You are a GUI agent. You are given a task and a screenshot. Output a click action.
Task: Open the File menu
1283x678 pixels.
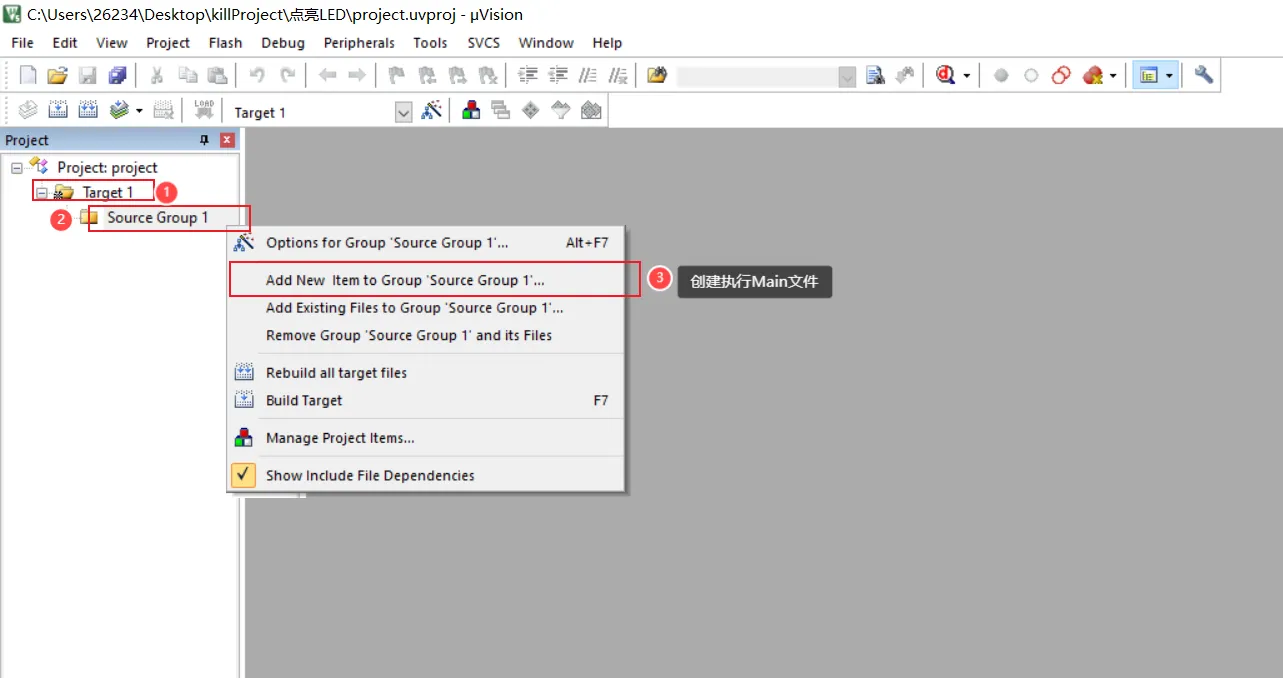pyautogui.click(x=22, y=43)
